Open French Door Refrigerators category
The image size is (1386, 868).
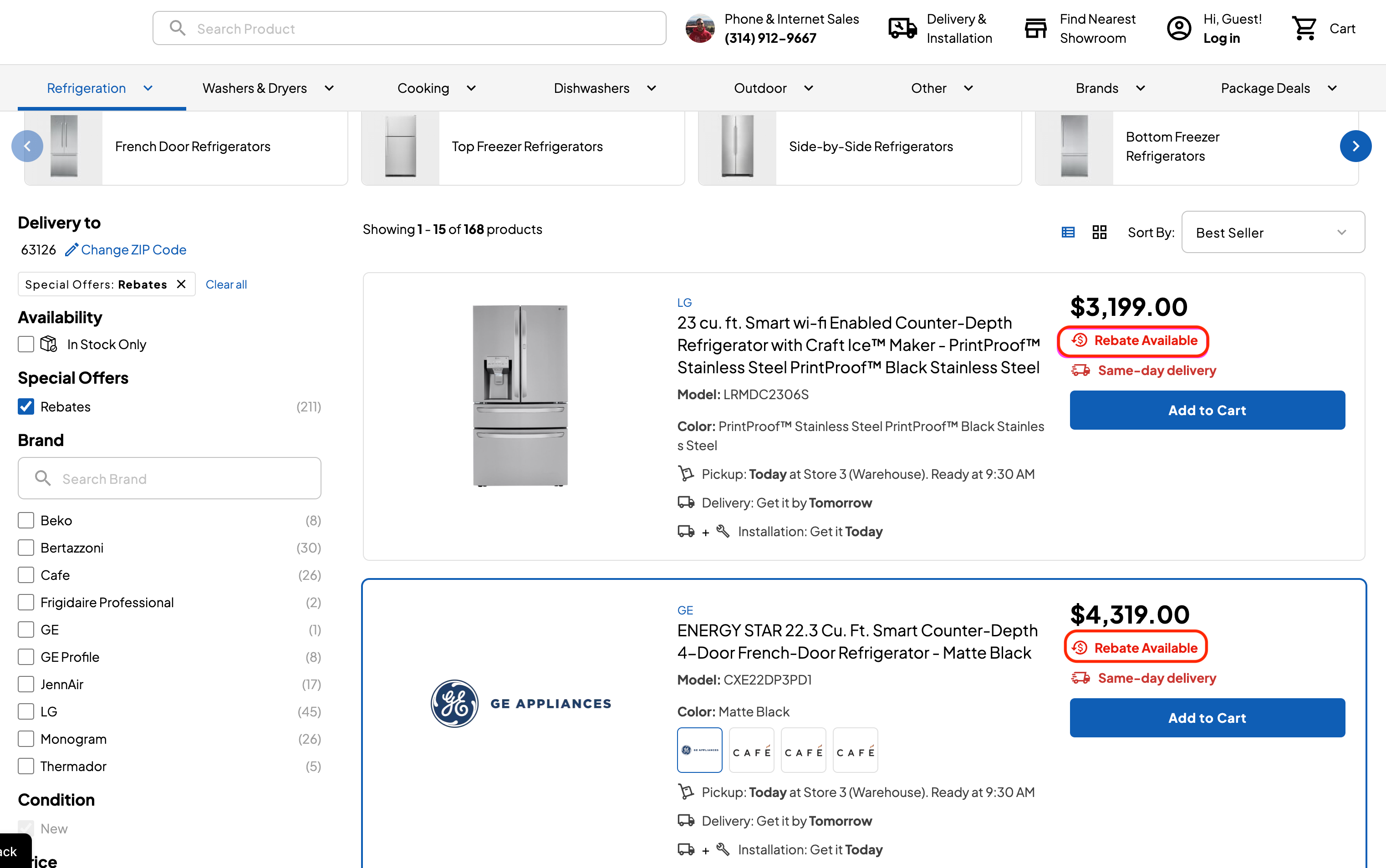click(186, 147)
